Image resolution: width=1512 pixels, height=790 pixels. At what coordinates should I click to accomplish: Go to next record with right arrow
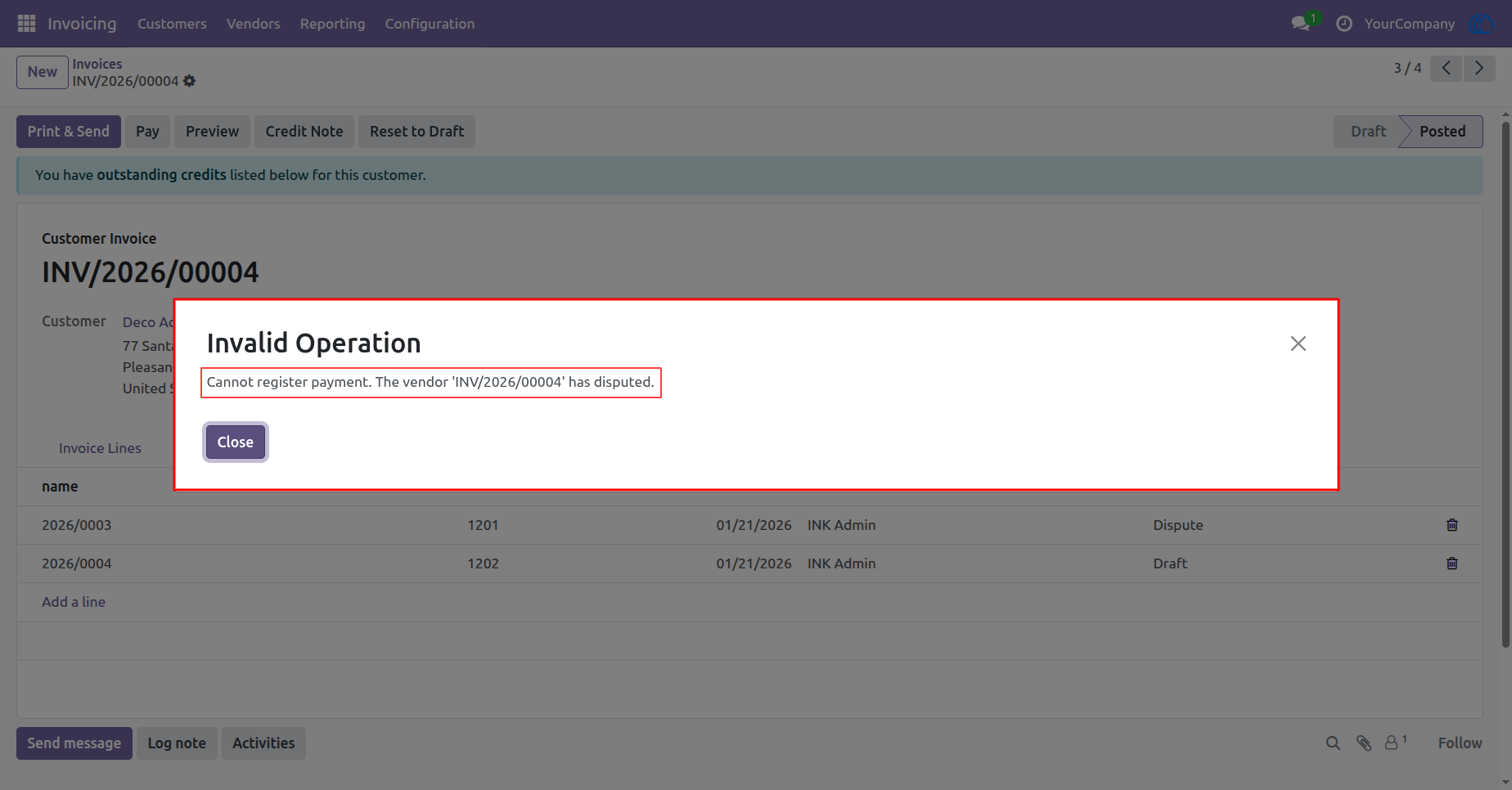pyautogui.click(x=1479, y=68)
